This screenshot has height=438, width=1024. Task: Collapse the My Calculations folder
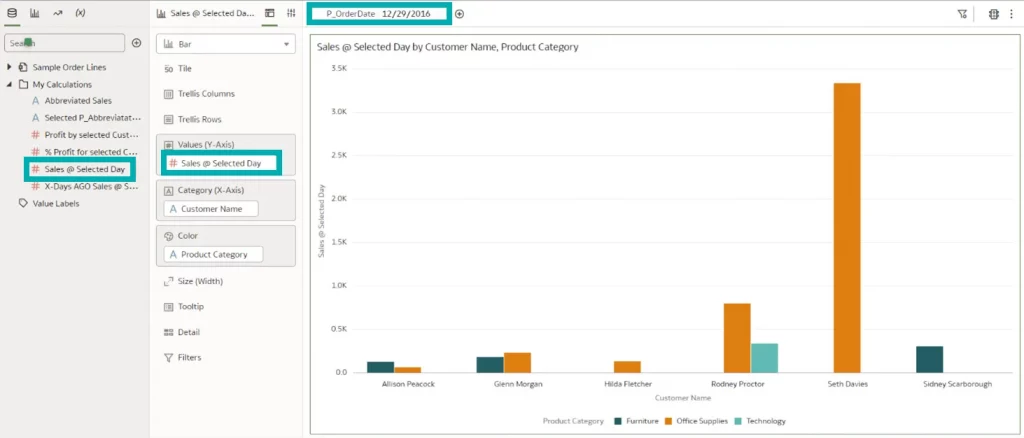tap(9, 85)
